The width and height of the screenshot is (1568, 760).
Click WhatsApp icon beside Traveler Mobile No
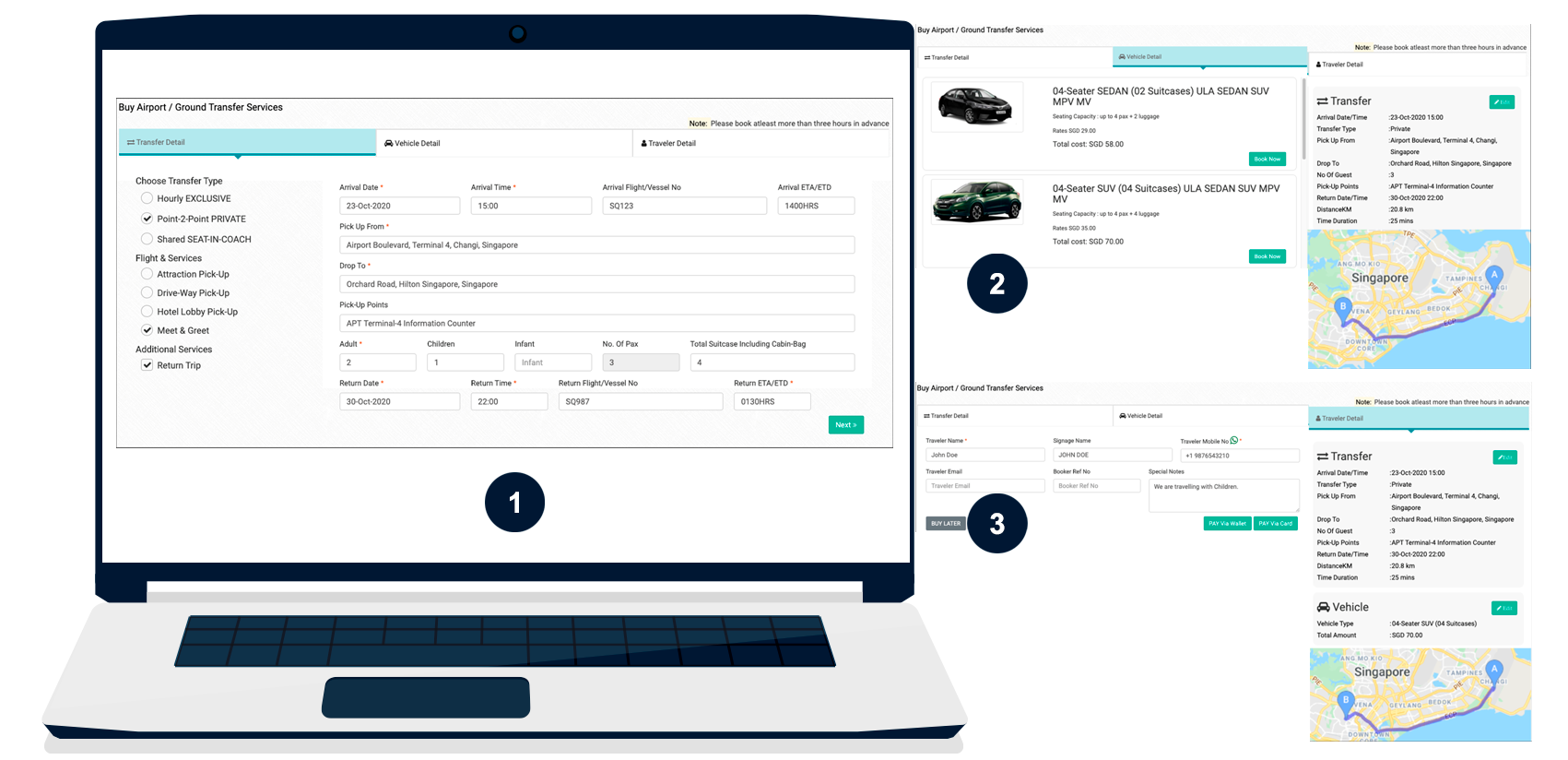point(1234,441)
